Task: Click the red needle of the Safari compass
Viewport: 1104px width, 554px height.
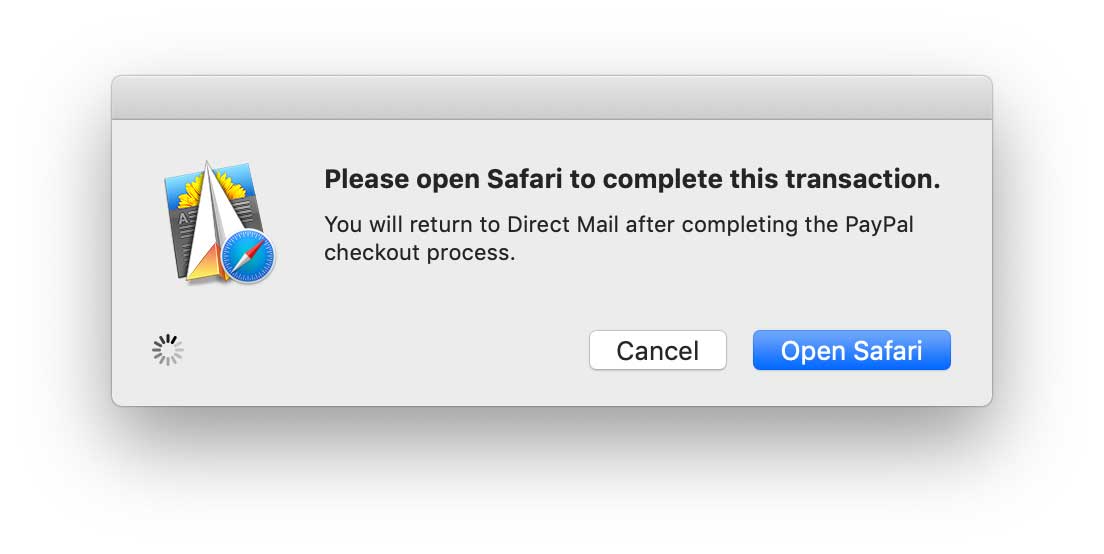Action: pyautogui.click(x=255, y=248)
